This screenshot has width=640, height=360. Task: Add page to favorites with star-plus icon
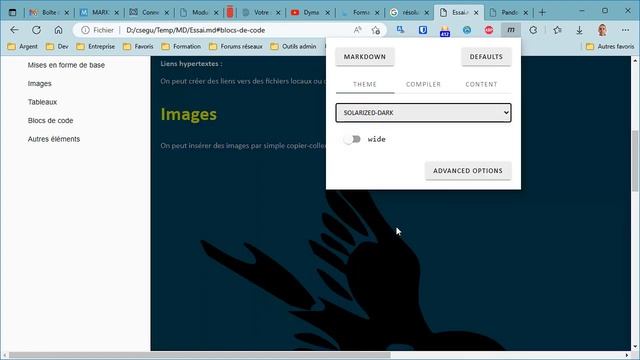tap(376, 30)
